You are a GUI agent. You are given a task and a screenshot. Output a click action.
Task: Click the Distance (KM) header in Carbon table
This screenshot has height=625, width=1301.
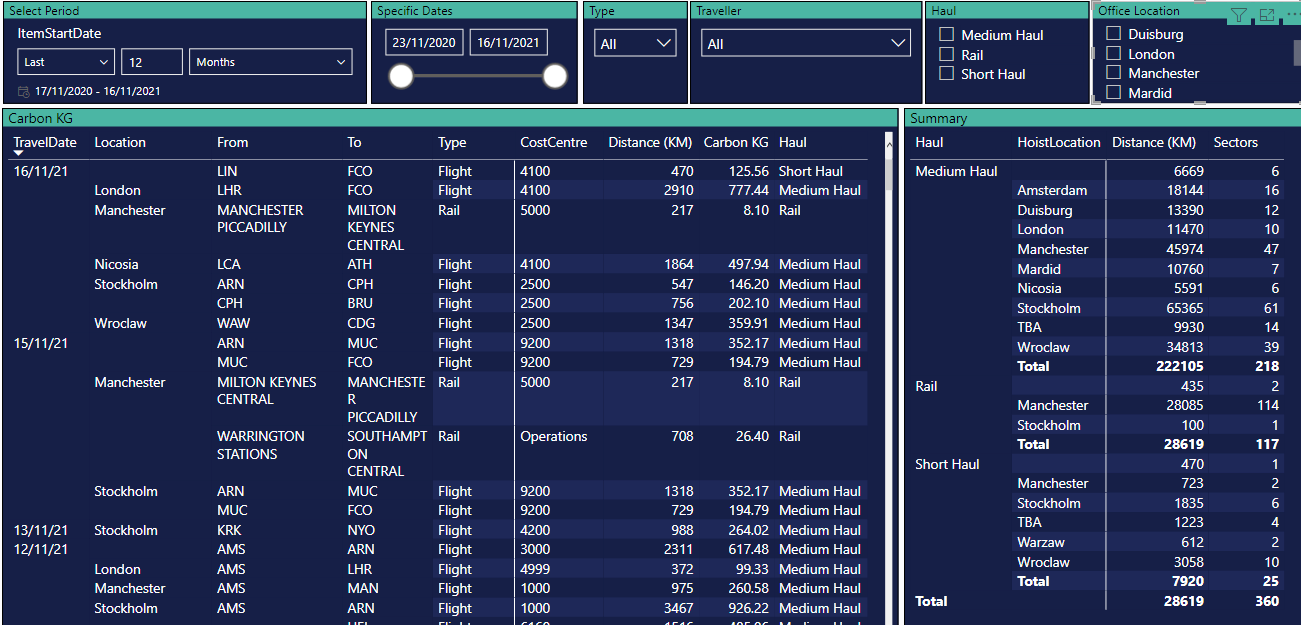650,142
